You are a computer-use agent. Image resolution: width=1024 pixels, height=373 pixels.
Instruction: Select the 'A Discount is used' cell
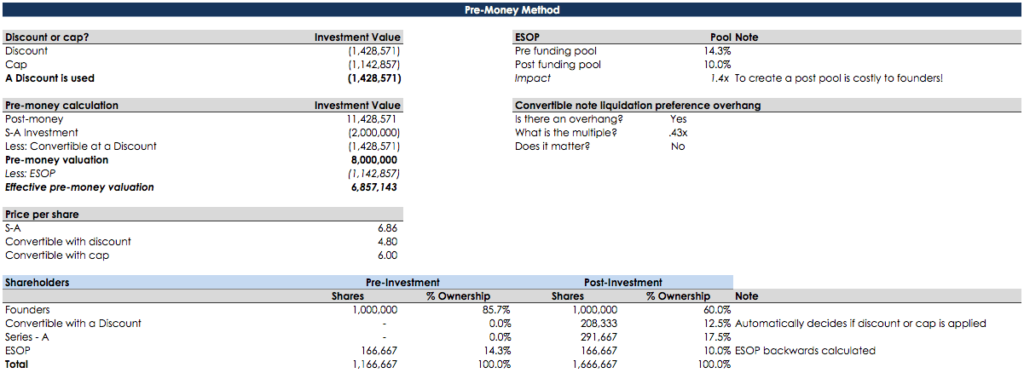[50, 78]
